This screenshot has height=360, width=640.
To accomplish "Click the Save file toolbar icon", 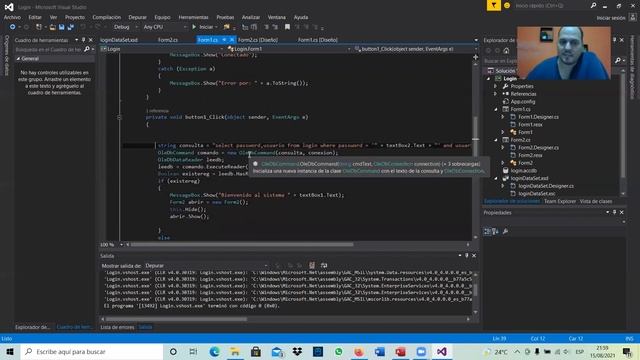I will (x=62, y=27).
